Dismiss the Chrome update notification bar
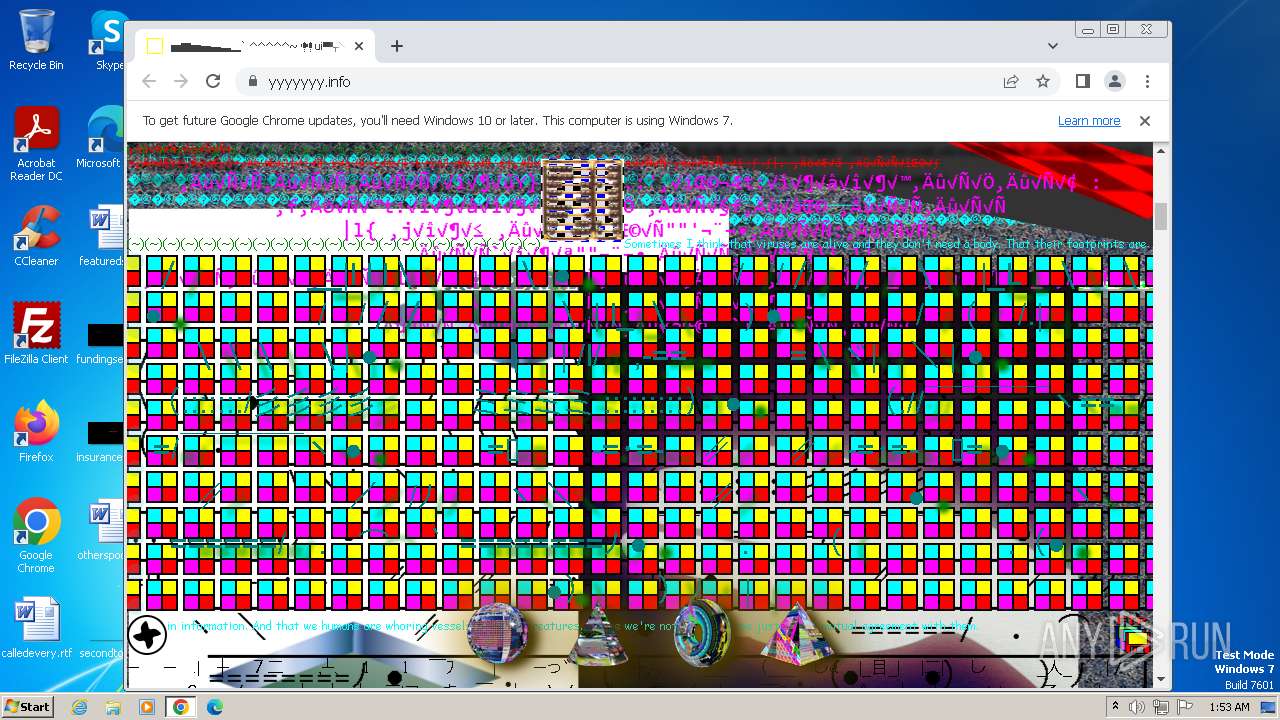Image resolution: width=1280 pixels, height=720 pixels. point(1145,121)
